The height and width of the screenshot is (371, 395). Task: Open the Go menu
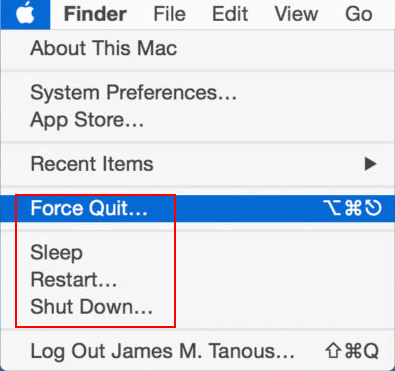click(359, 14)
